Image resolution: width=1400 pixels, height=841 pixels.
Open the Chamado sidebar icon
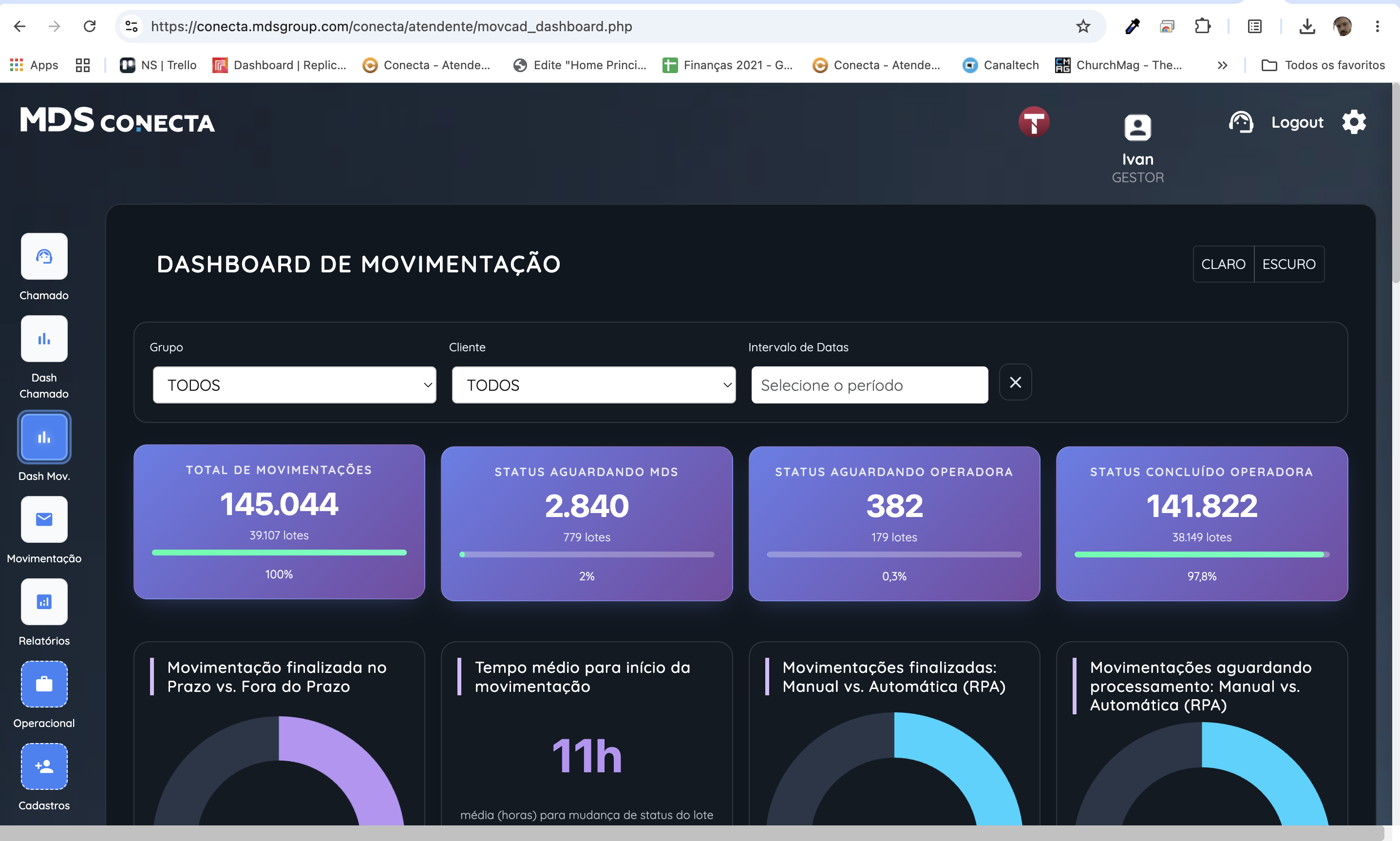tap(44, 256)
